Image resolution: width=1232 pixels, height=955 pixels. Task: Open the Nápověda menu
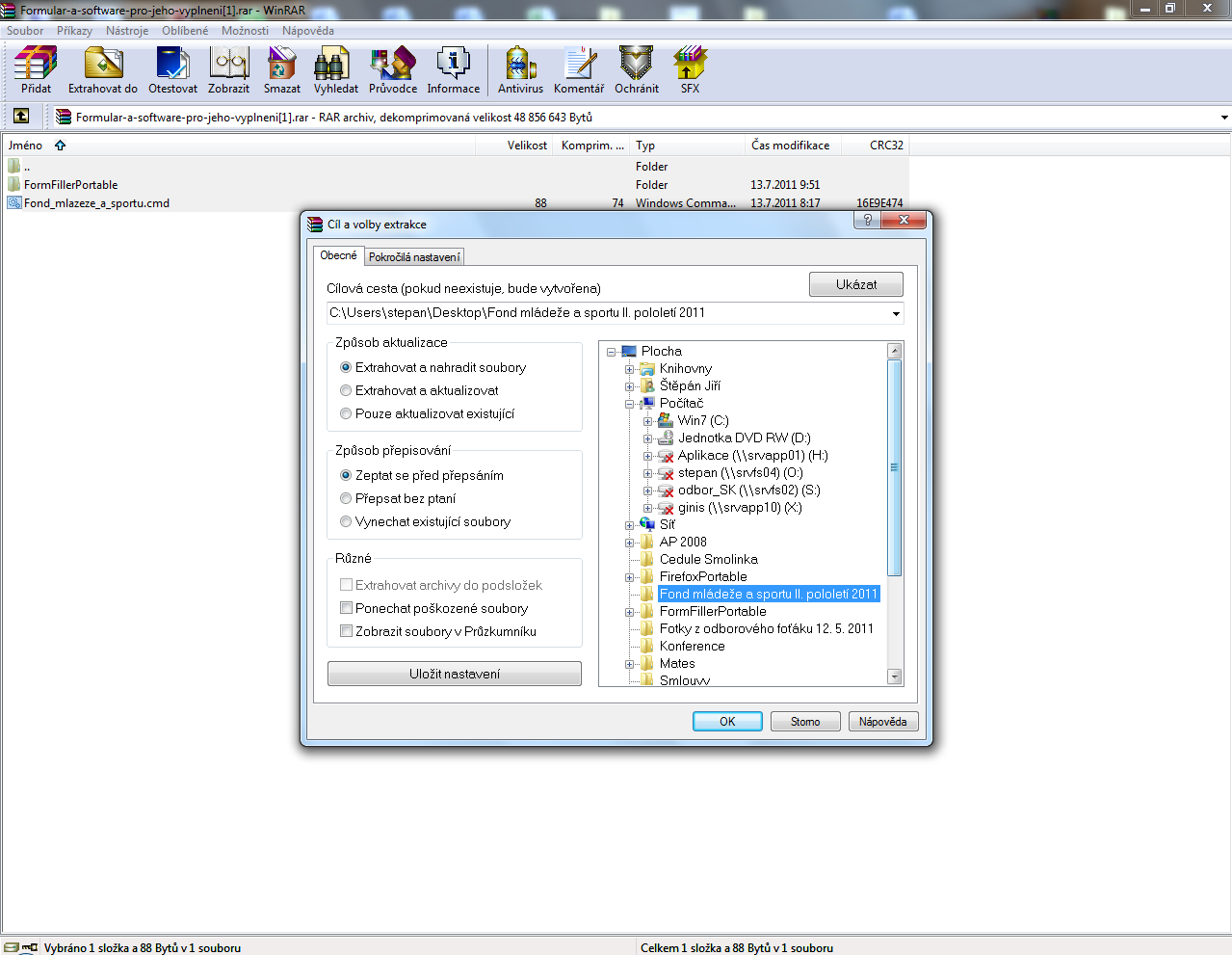pos(308,31)
